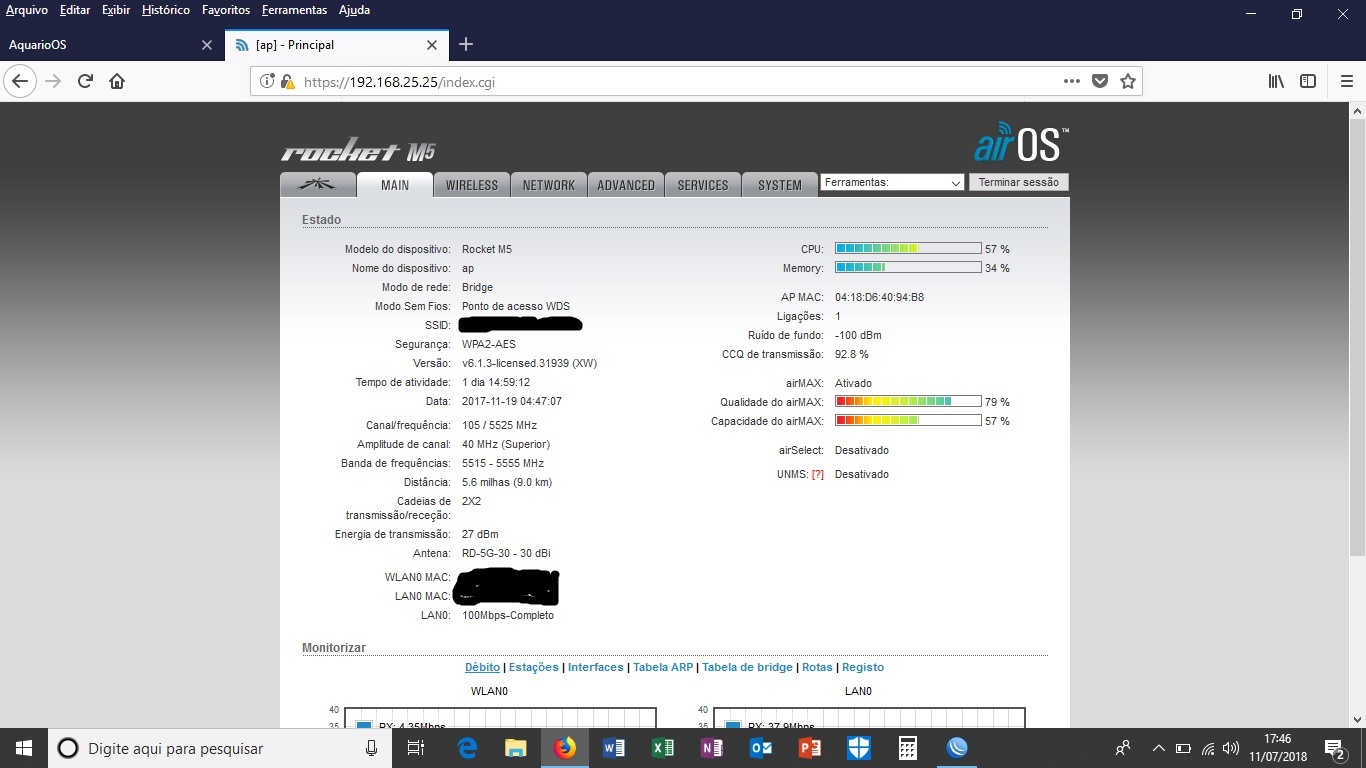
Task: Open a new browser tab
Action: coord(466,45)
